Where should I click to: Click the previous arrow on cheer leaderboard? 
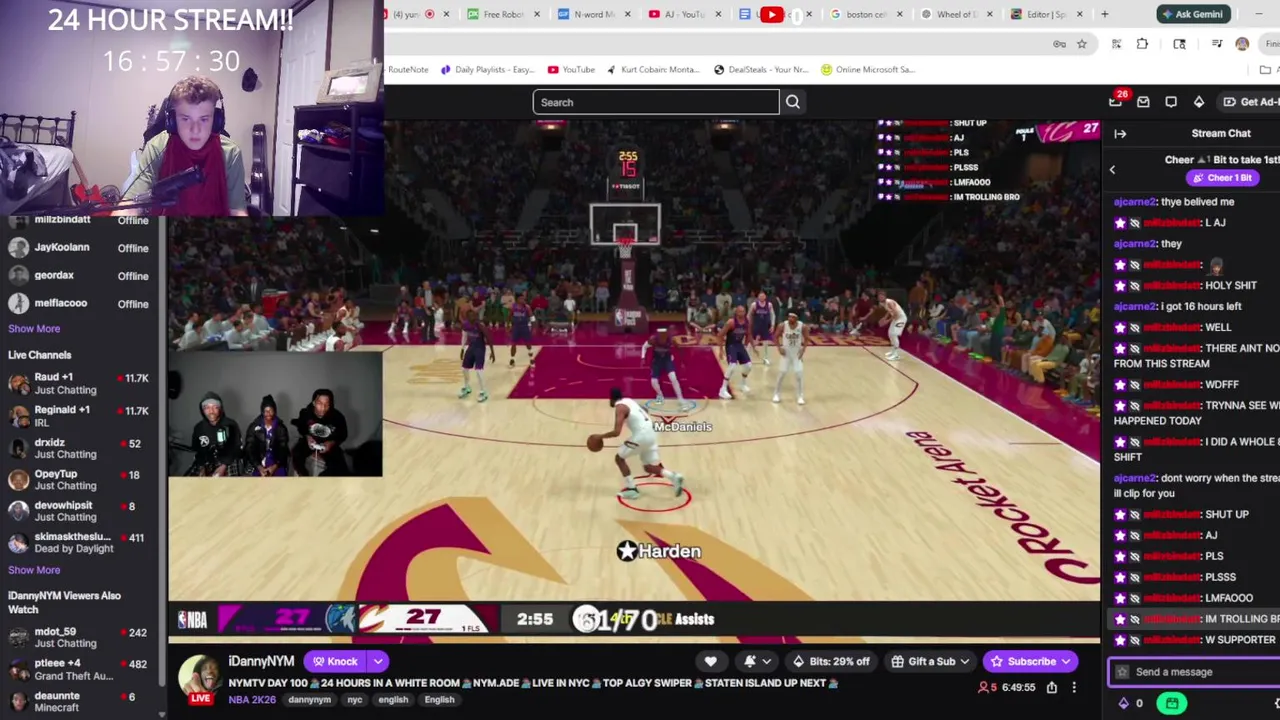(x=1112, y=170)
